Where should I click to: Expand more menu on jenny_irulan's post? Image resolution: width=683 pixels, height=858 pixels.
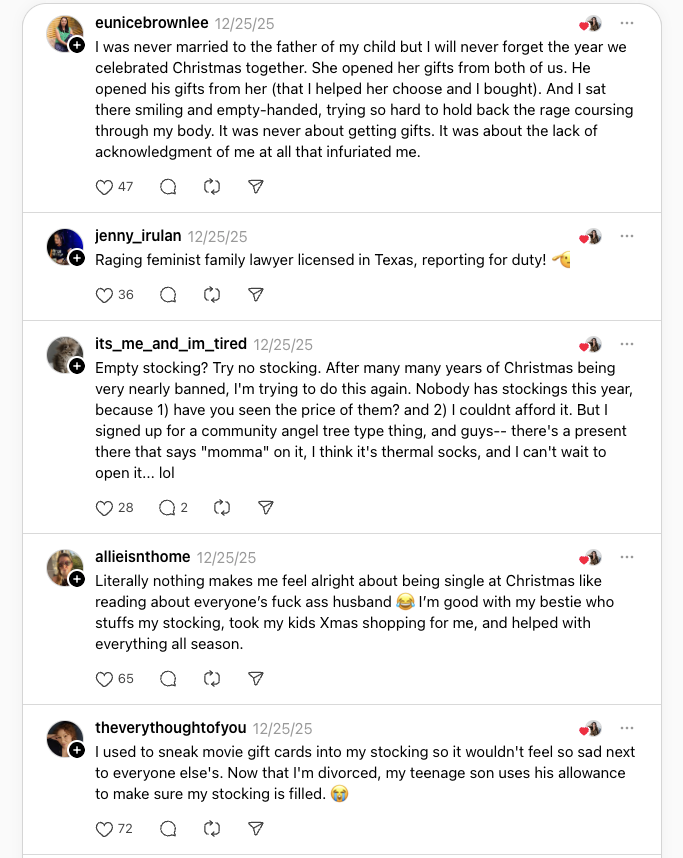point(627,236)
